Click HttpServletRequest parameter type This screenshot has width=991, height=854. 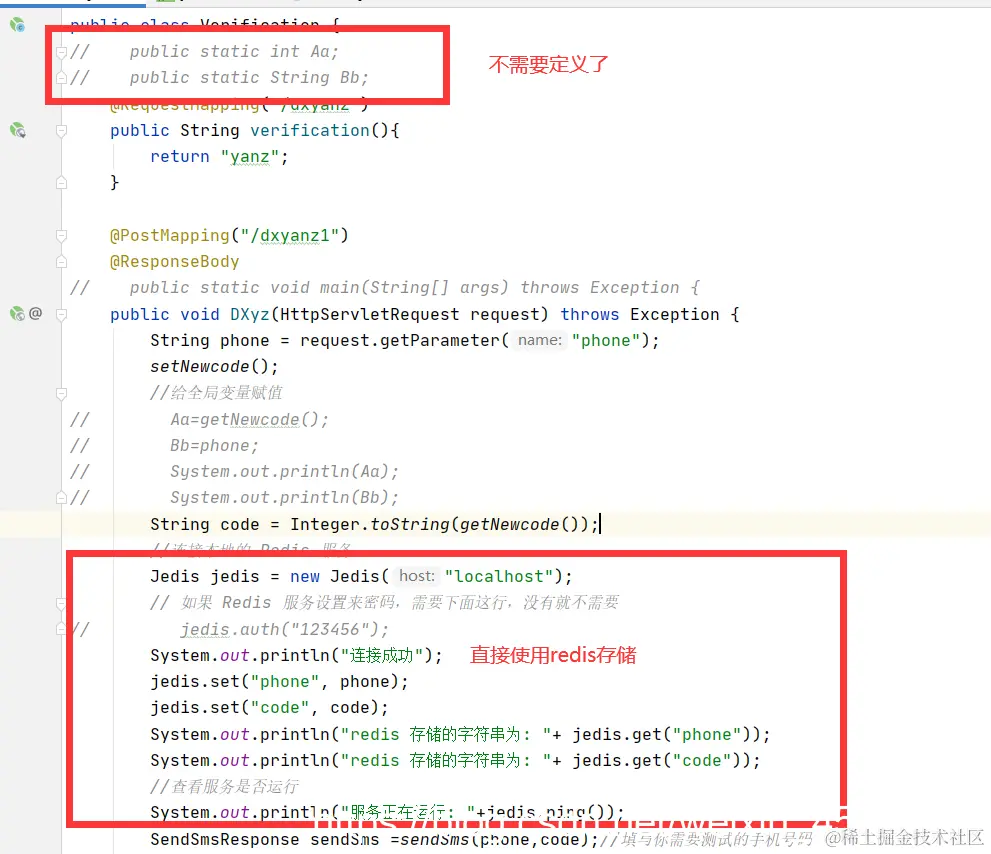tap(370, 314)
